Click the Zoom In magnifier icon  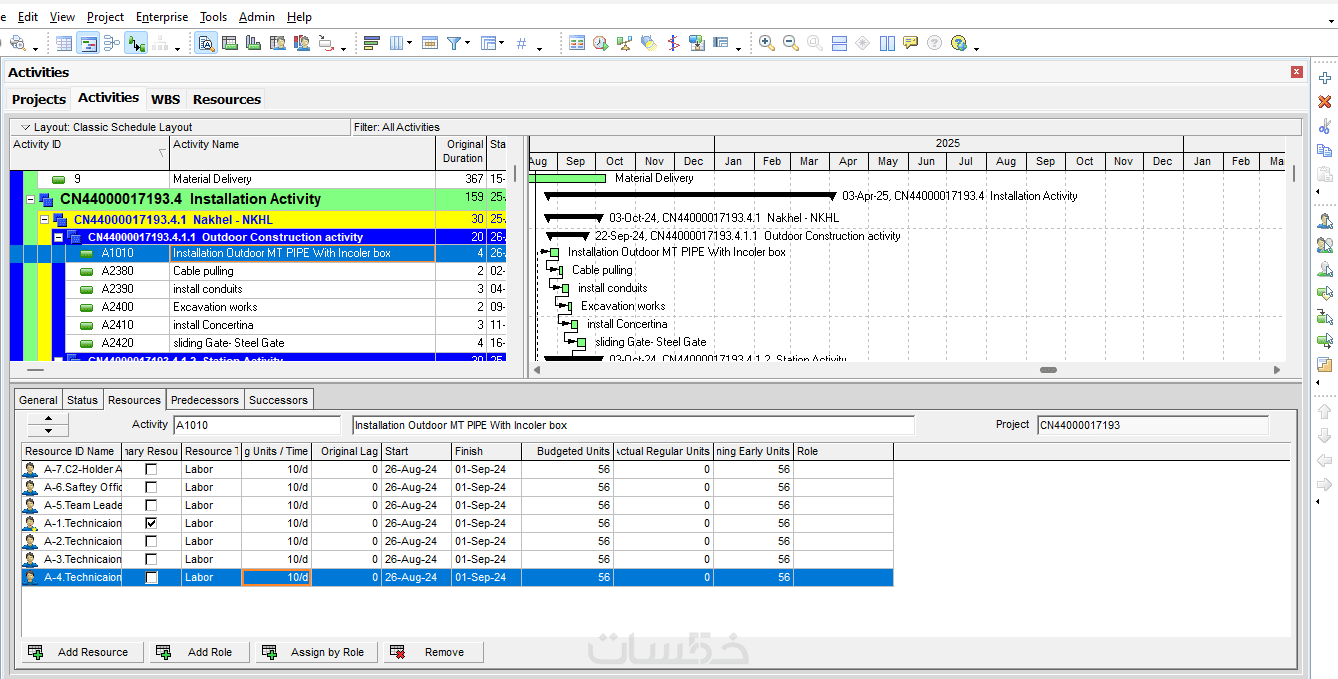coord(766,43)
